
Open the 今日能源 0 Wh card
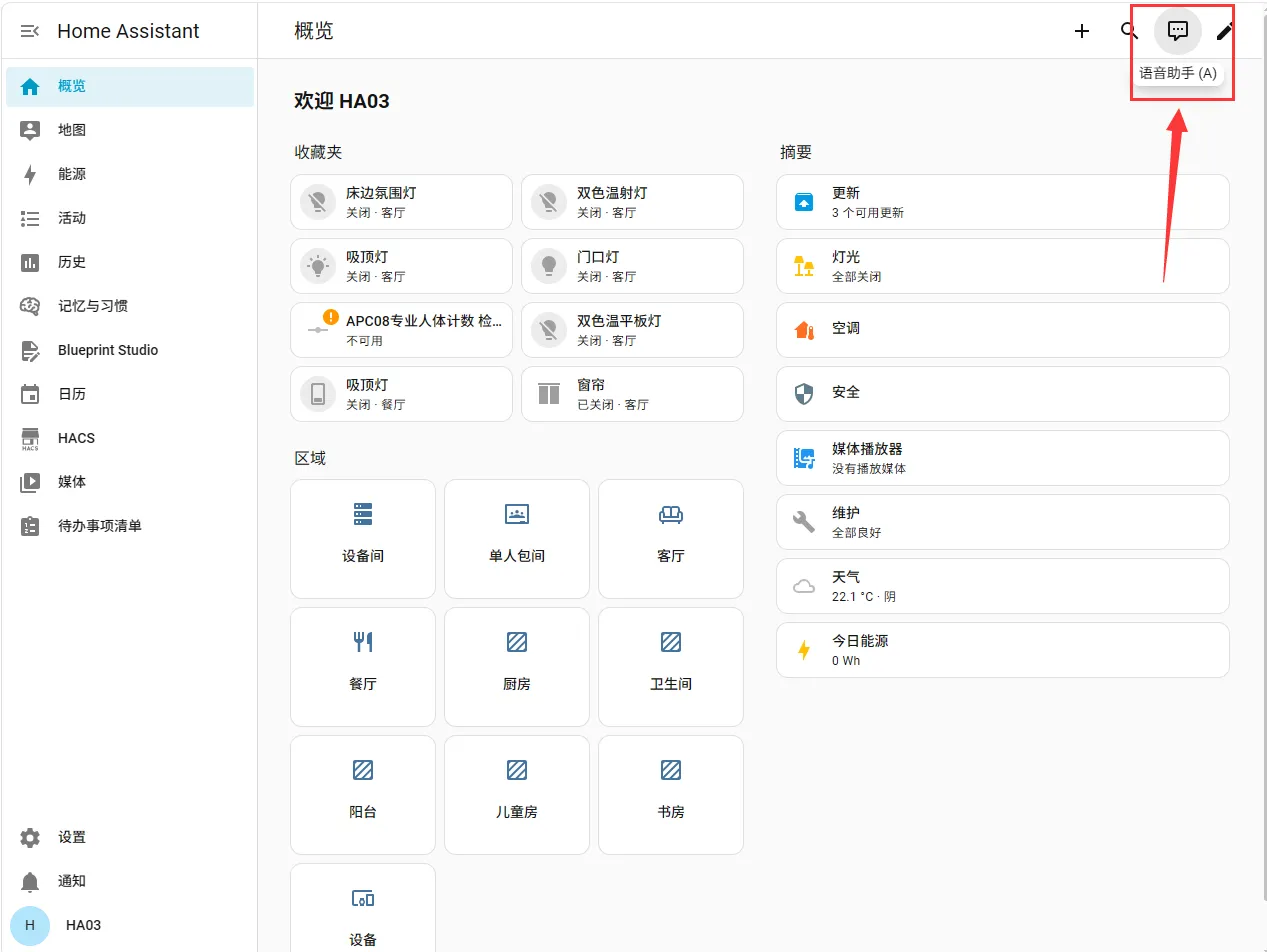1003,650
